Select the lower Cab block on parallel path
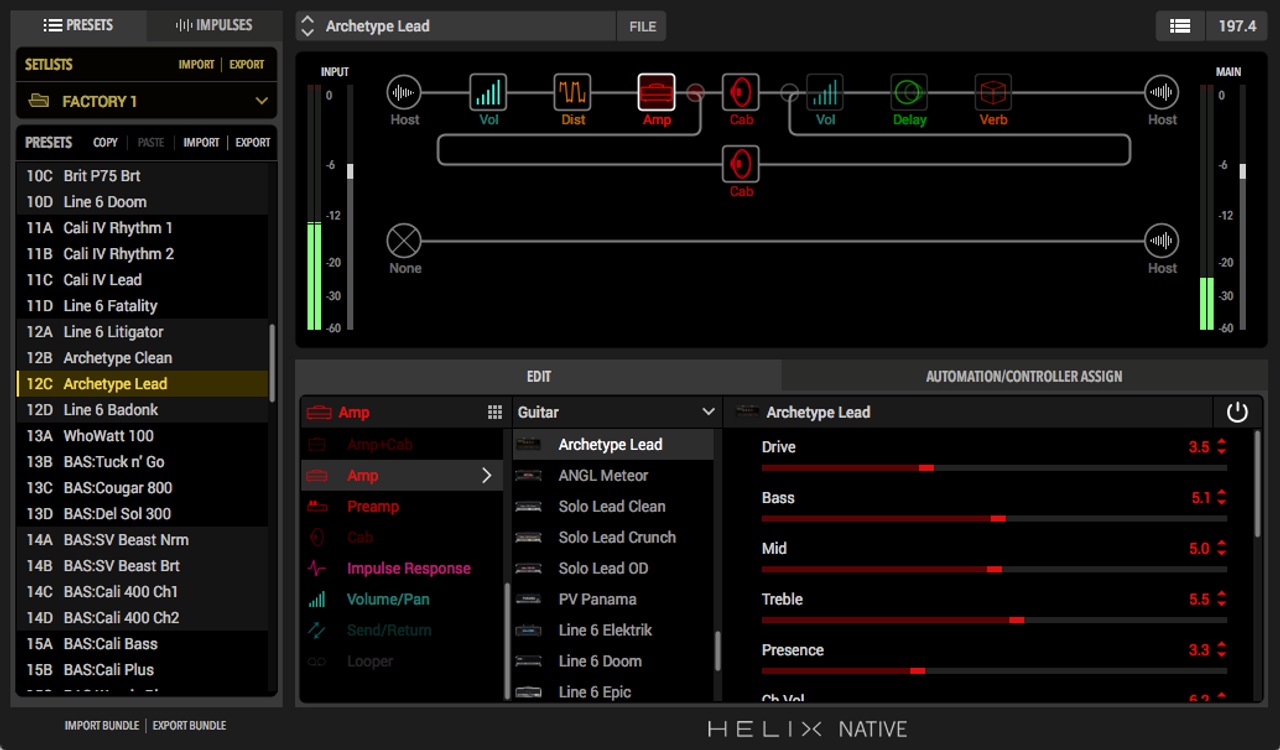 click(x=741, y=164)
